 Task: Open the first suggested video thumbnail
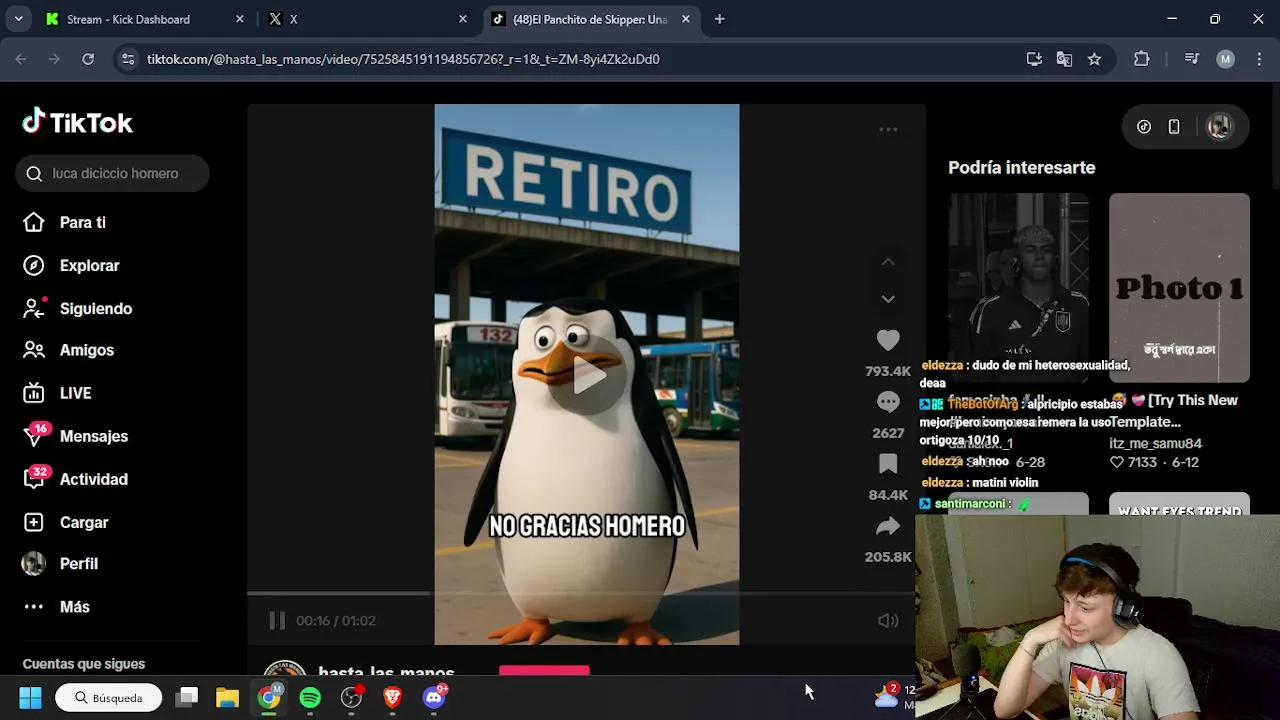tap(1018, 288)
